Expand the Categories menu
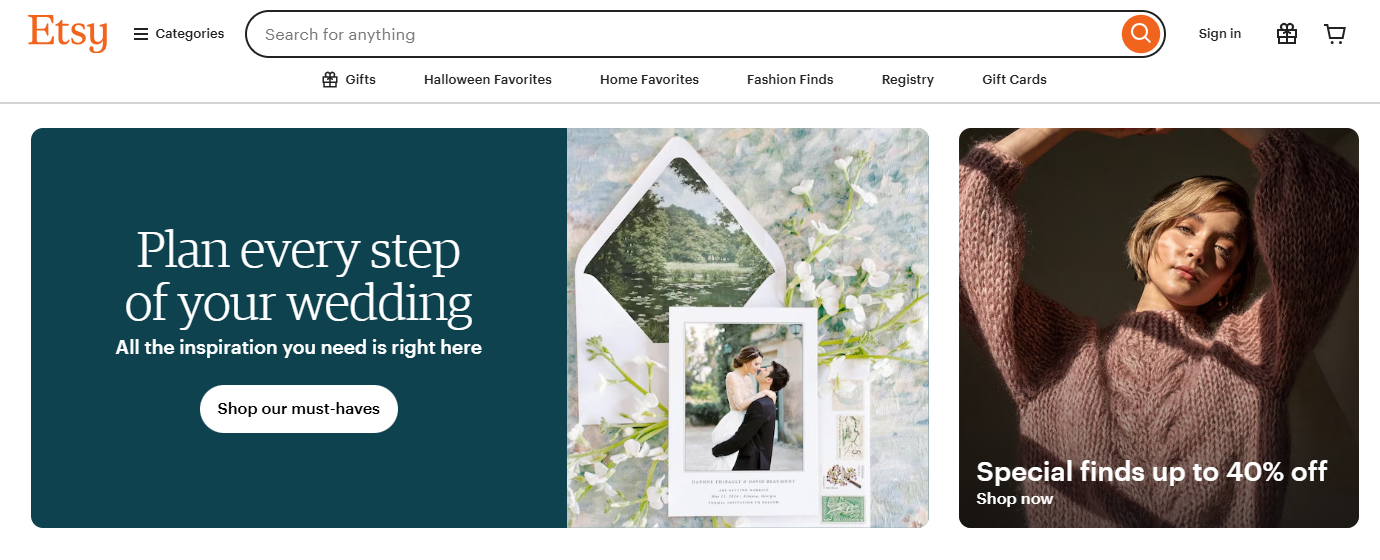Viewport: 1380px width, 560px height. click(x=179, y=34)
